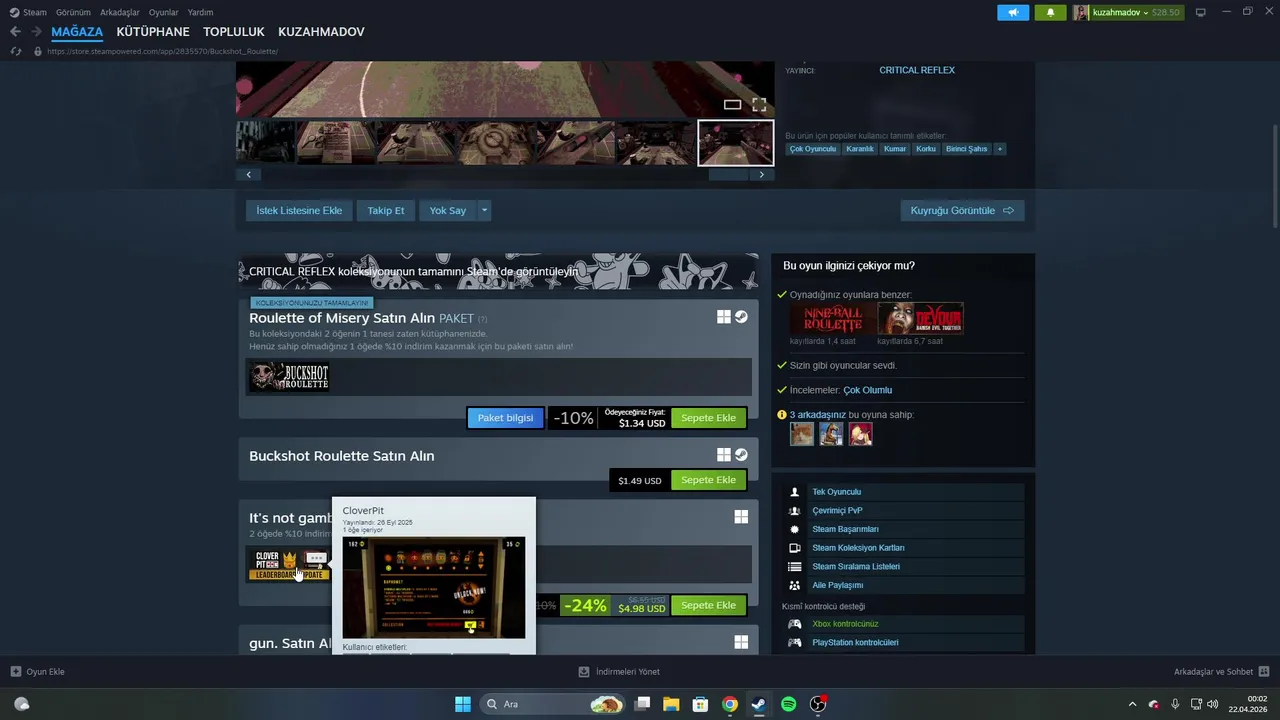Switch to the KÜTÜPHANE tab
This screenshot has width=1280, height=720.
click(153, 32)
